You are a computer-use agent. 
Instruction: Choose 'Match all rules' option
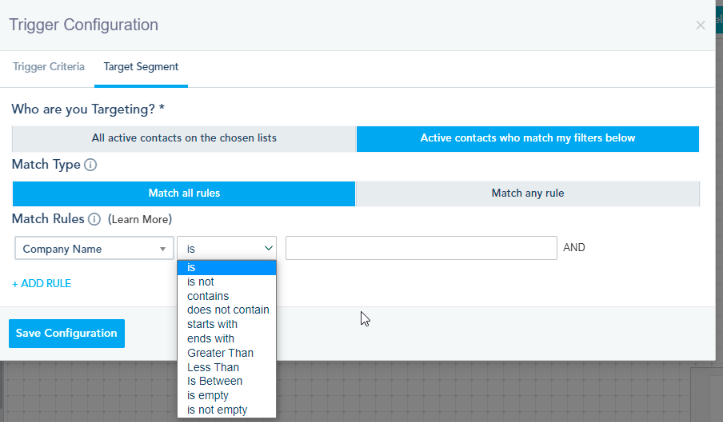(184, 193)
